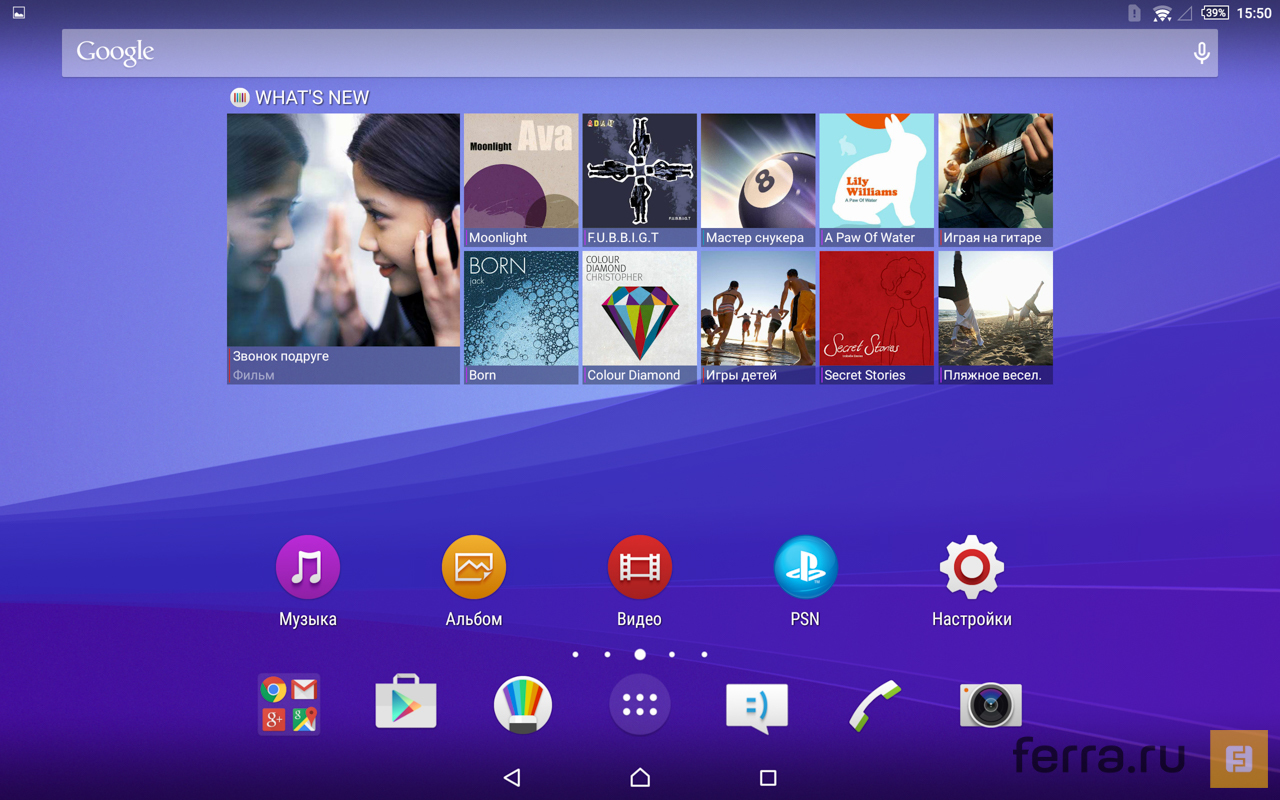The image size is (1280, 800).
Task: Open the Звонок подруге film tile
Action: 343,248
